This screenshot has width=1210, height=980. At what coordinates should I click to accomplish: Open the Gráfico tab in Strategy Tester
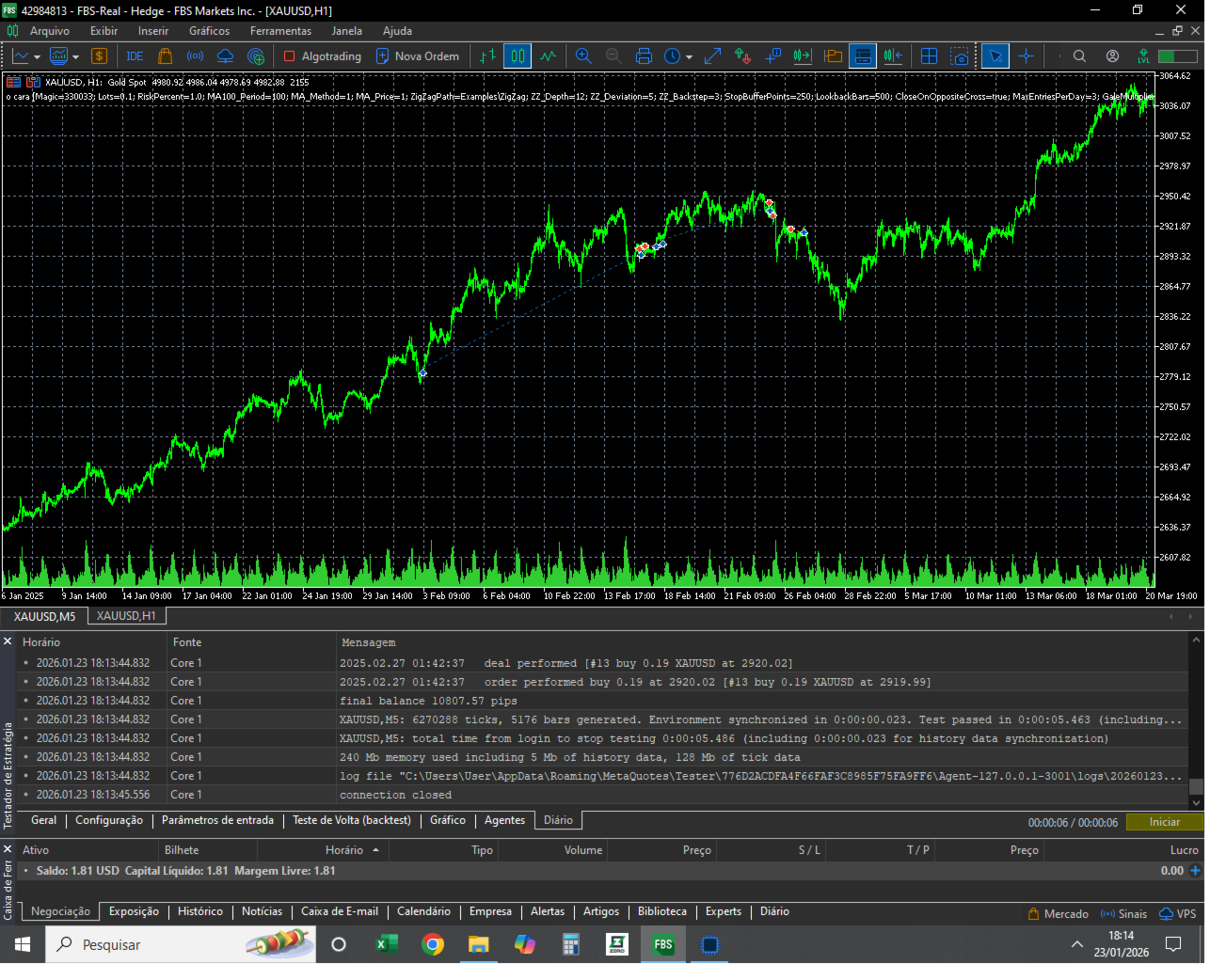point(448,820)
